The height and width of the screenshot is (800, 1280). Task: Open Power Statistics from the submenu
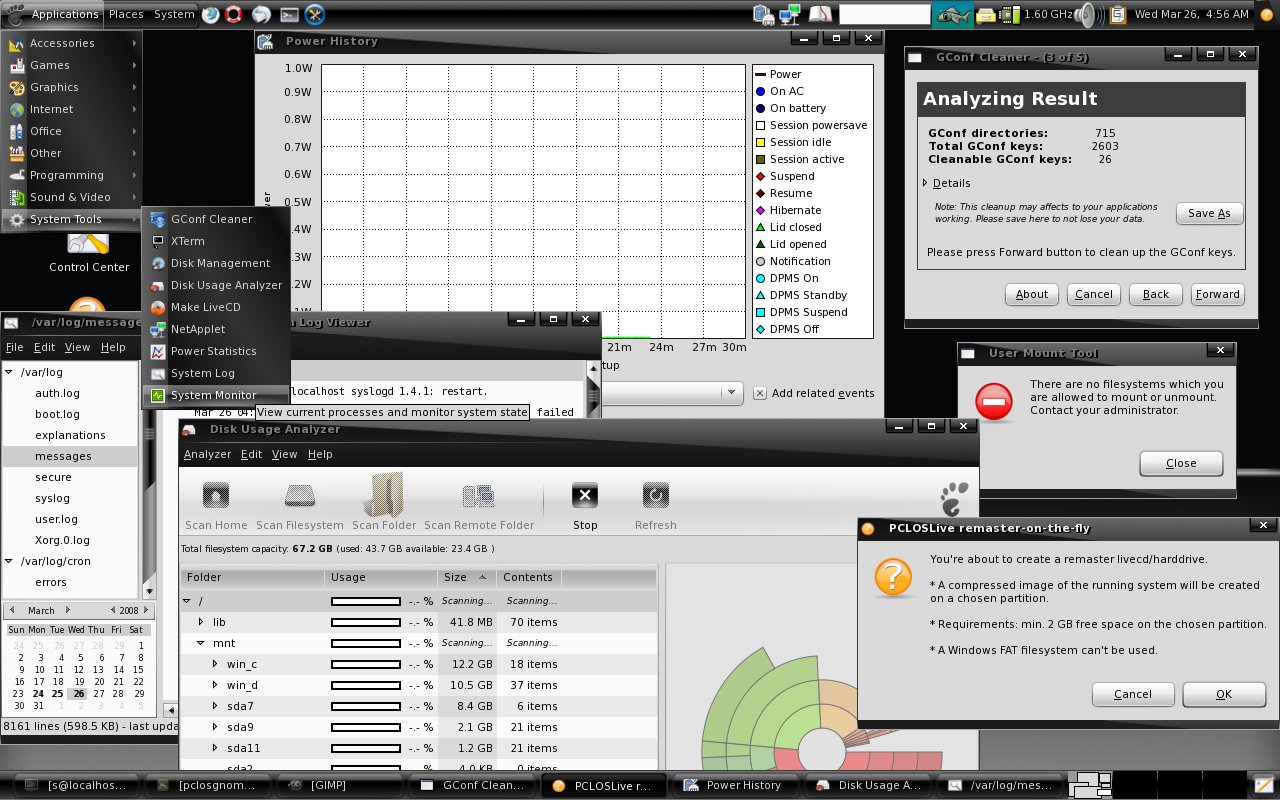pos(216,351)
